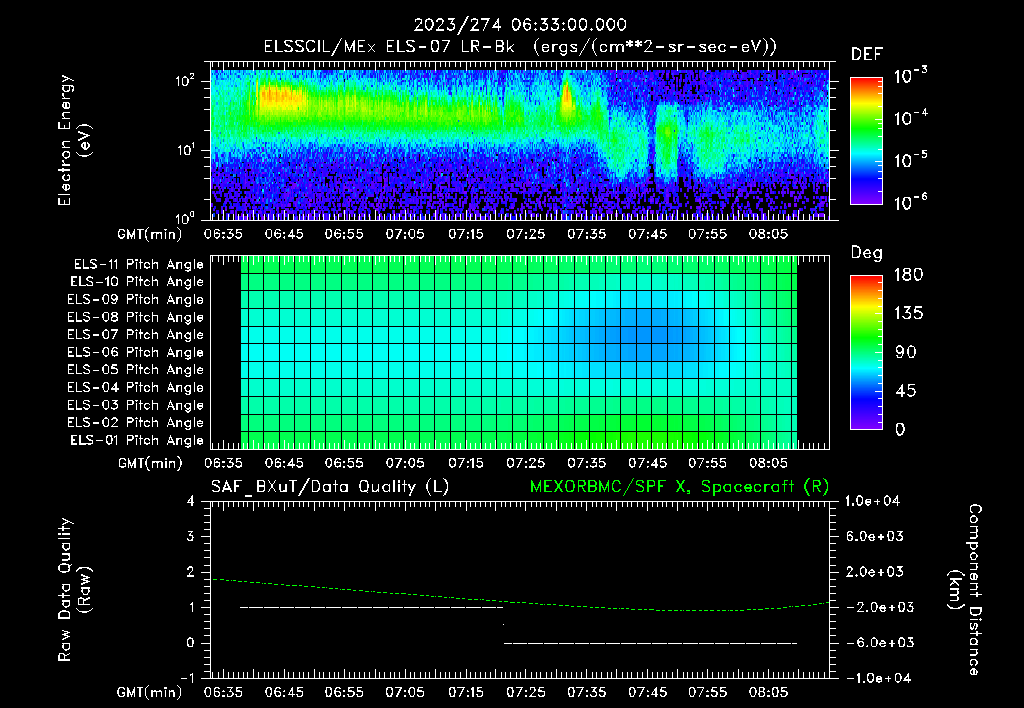Click the green MEXORBMC/SPF X, Spacecraft (R) legend
The height and width of the screenshot is (708, 1024).
(679, 487)
